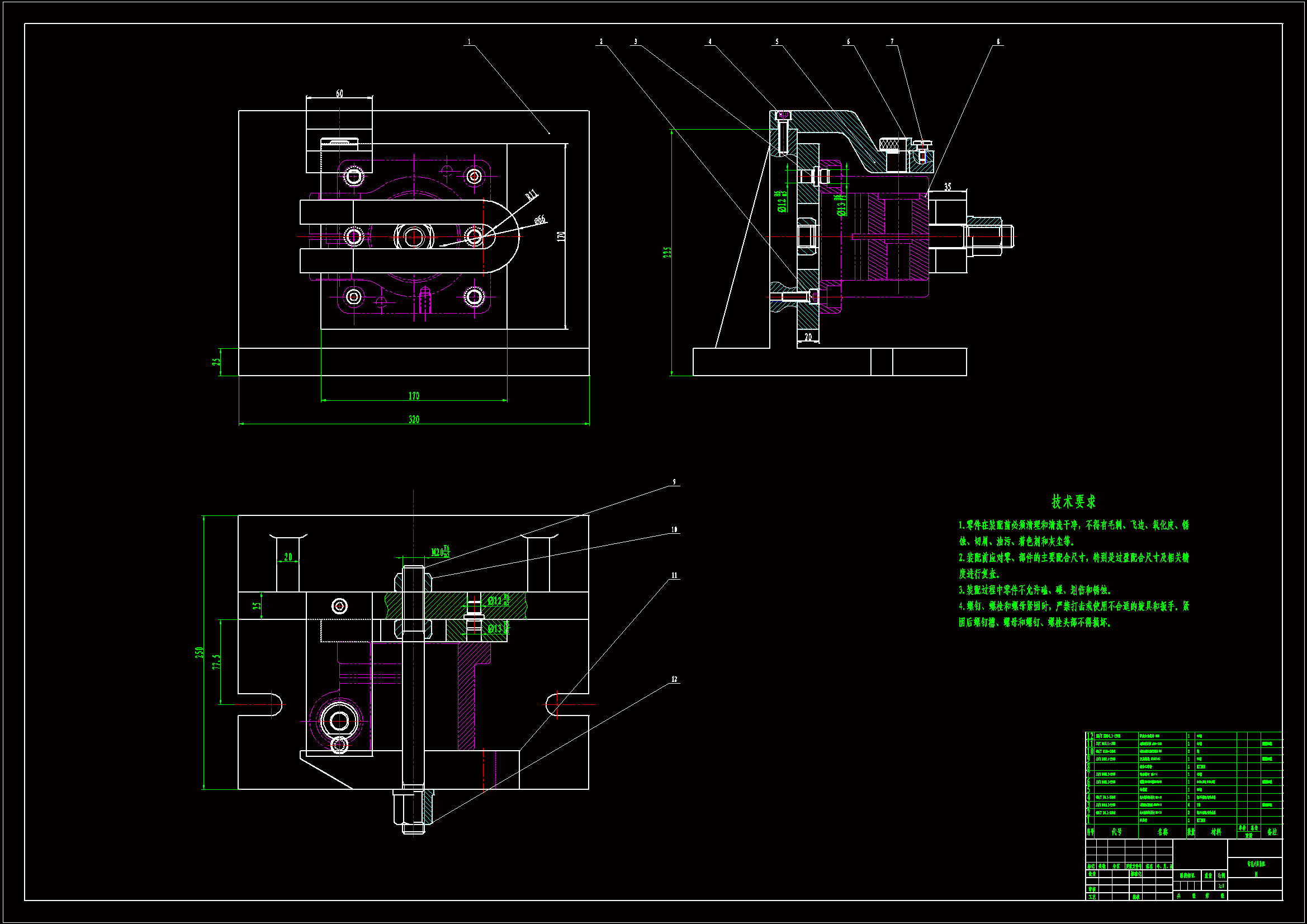Click the 技术要求 heading text
Viewport: 1307px width, 924px height.
[1073, 501]
